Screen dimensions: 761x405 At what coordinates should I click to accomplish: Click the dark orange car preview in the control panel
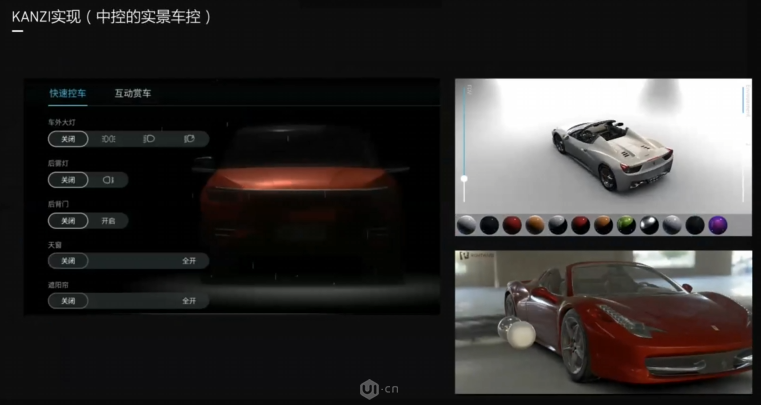pos(301,204)
